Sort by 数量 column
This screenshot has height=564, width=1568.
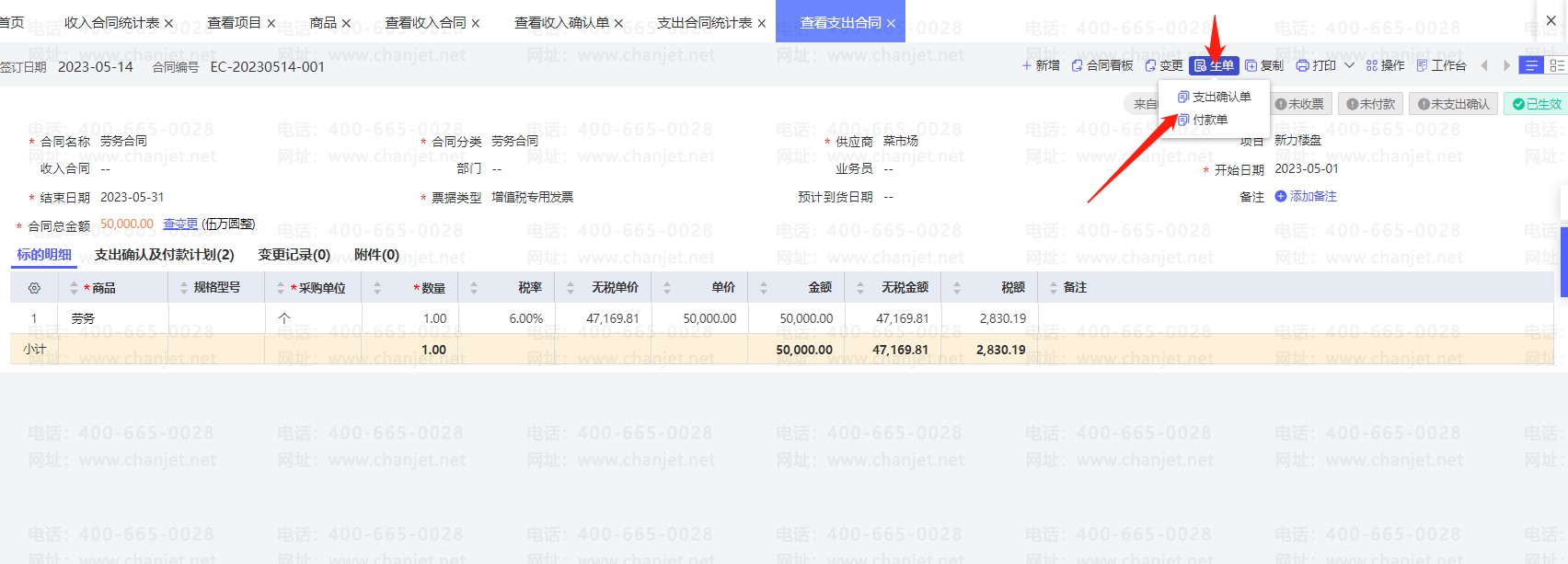(377, 288)
